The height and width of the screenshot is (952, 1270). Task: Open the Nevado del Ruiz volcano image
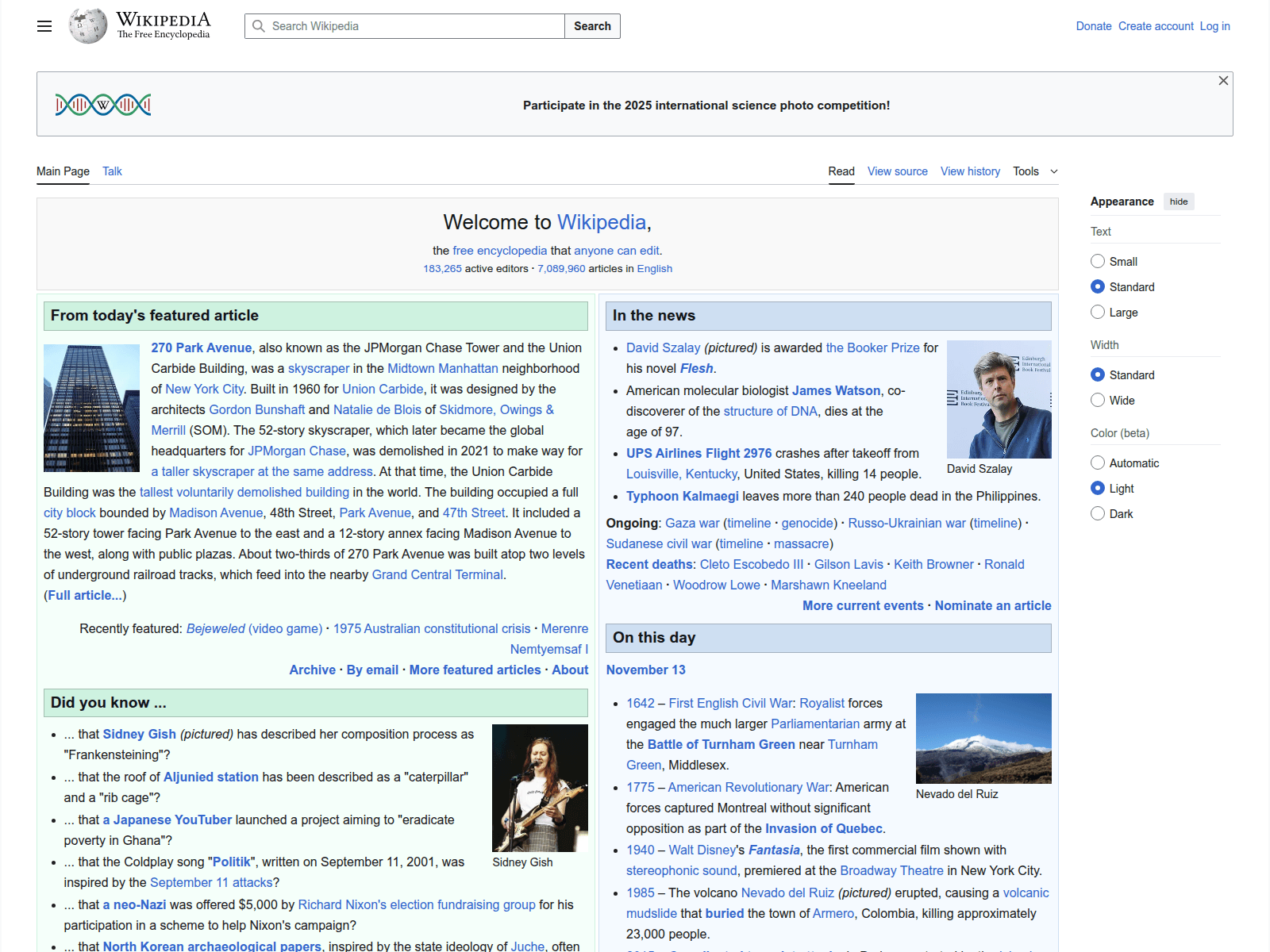click(983, 739)
